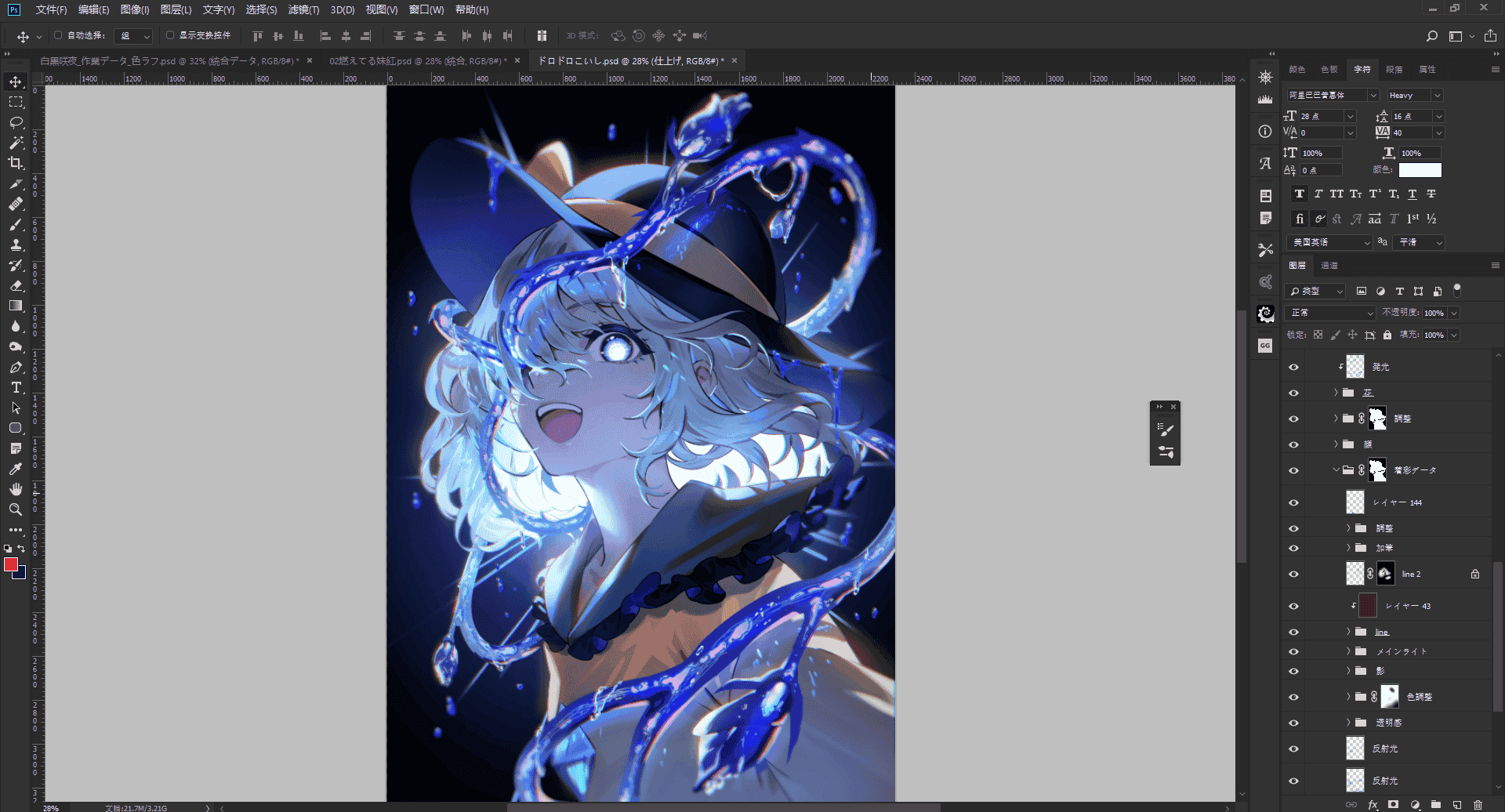This screenshot has height=812, width=1505.
Task: Create a new group with folder icon
Action: click(x=1436, y=805)
